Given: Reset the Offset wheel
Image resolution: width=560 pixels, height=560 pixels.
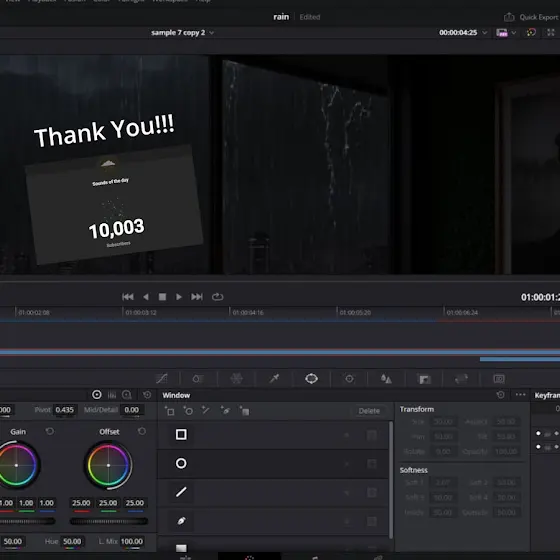Looking at the screenshot, I should coord(142,431).
